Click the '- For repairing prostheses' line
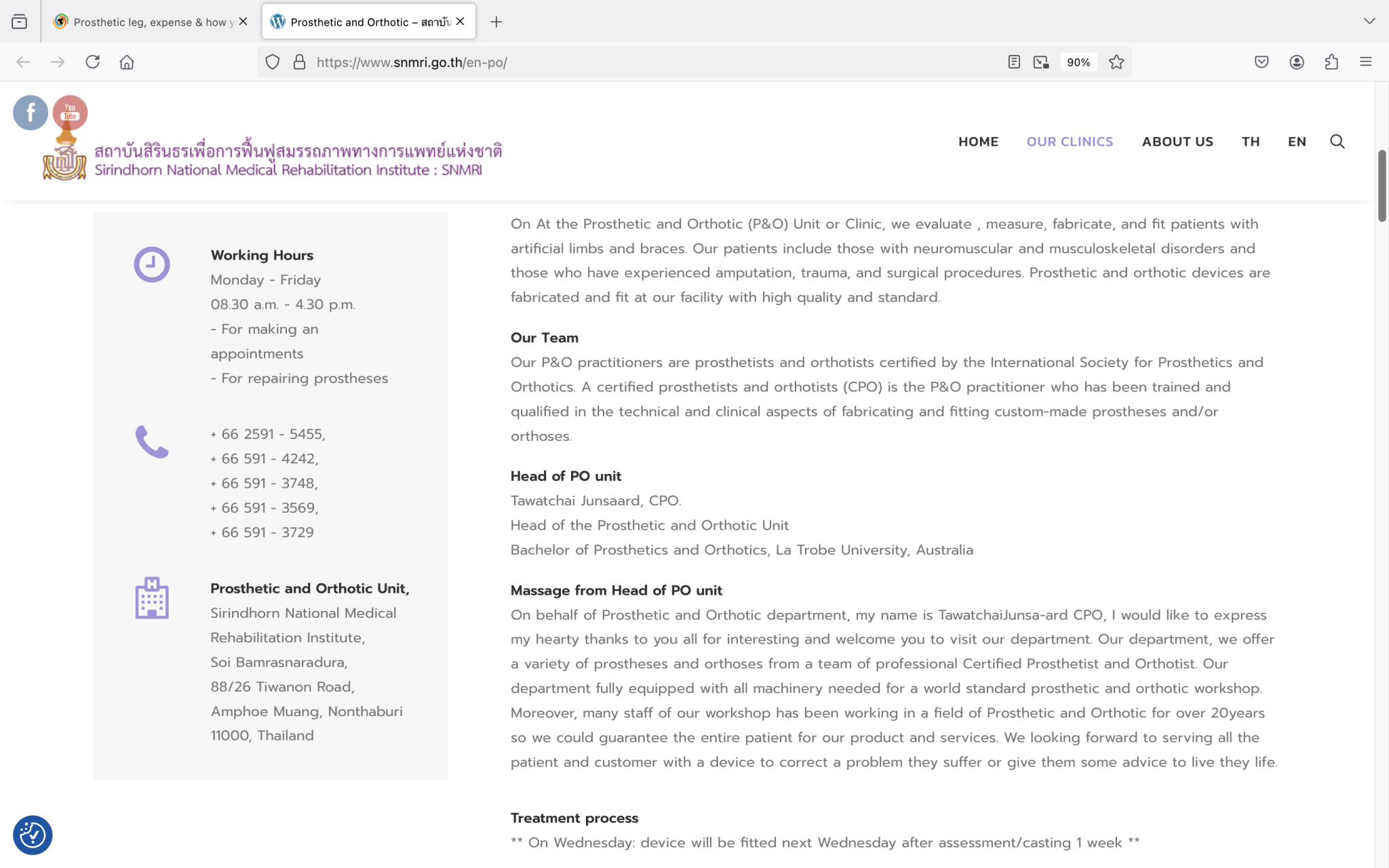Image resolution: width=1389 pixels, height=868 pixels. pos(299,378)
